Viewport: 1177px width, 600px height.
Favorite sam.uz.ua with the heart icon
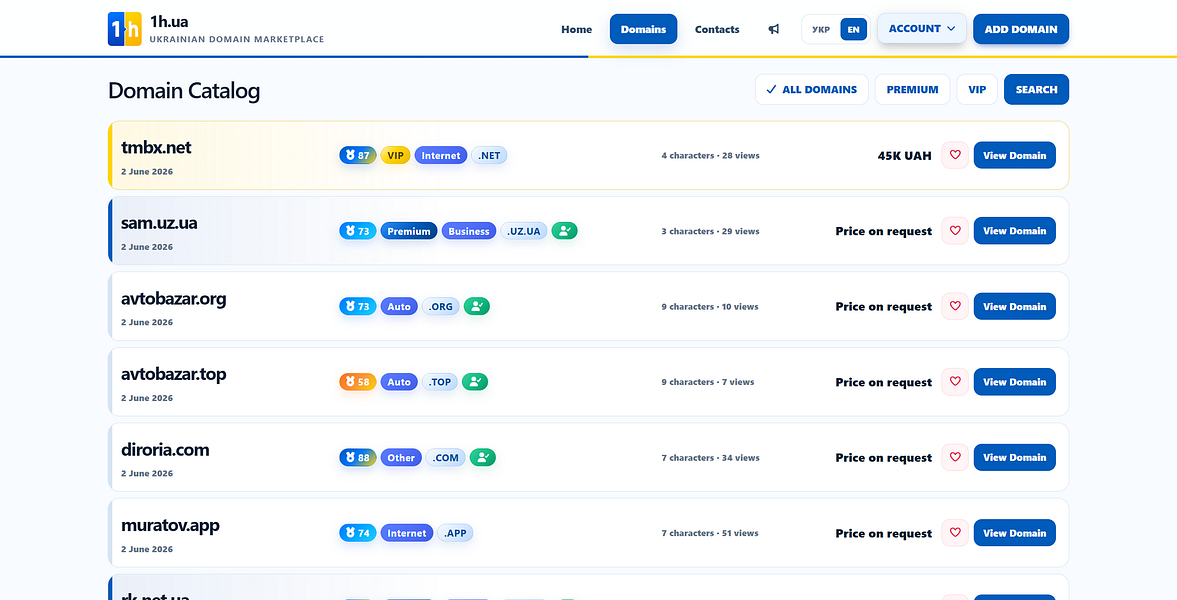click(x=955, y=231)
